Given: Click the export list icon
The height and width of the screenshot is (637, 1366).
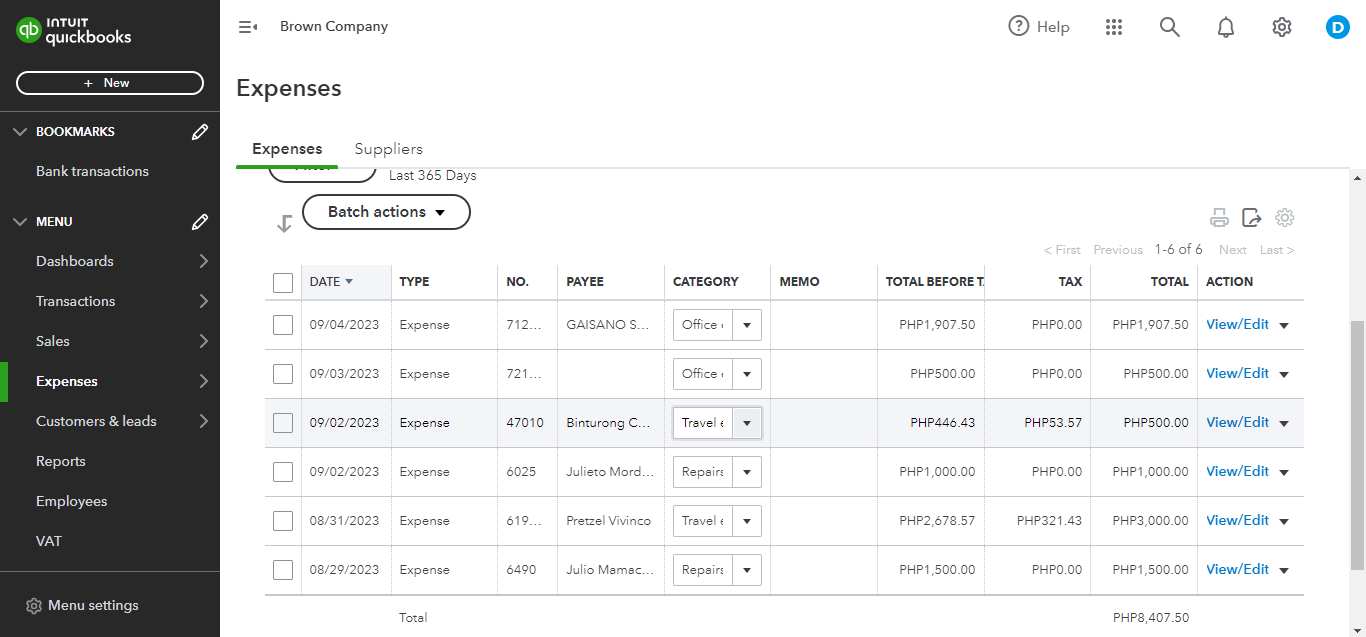Looking at the screenshot, I should click(x=1251, y=218).
